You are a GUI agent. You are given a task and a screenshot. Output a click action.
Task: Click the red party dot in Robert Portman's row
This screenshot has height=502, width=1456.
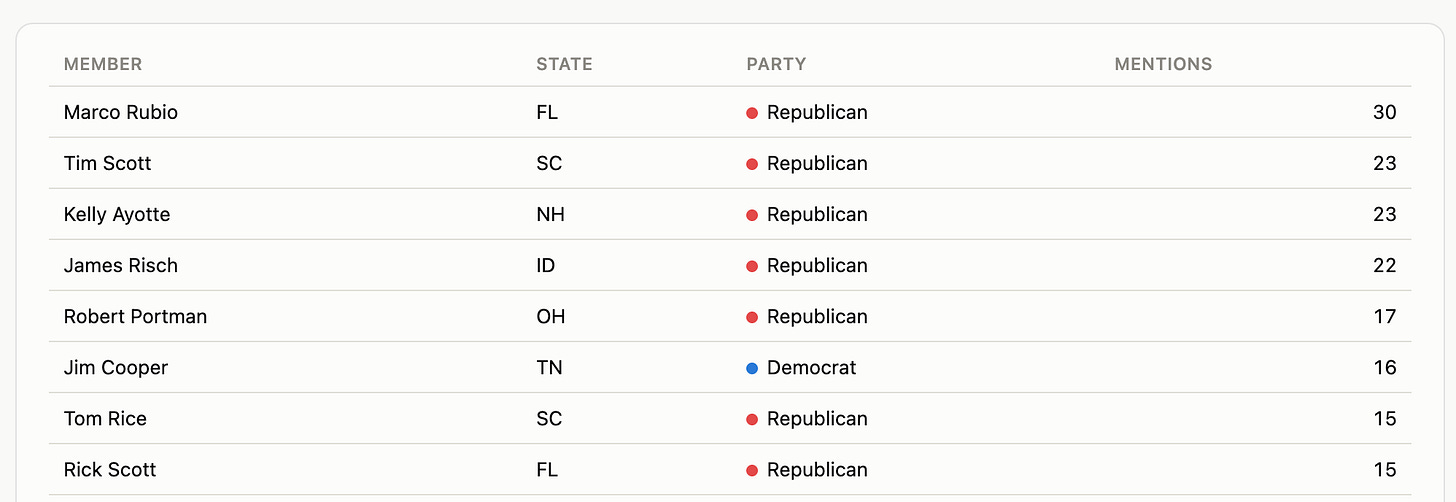click(752, 317)
